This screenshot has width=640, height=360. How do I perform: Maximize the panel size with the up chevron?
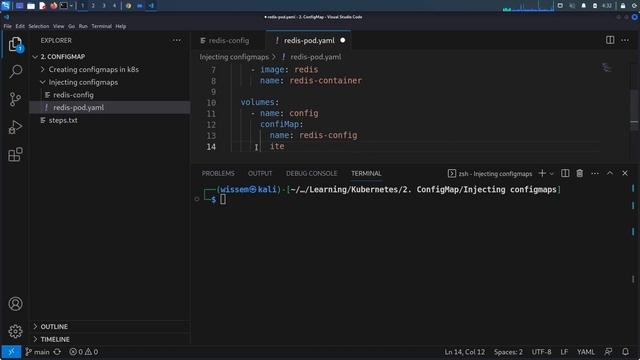coord(610,173)
